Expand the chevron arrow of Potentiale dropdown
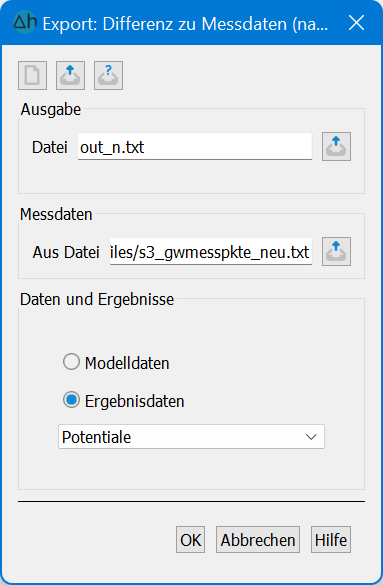Screen dimensions: 383x585 (311, 437)
